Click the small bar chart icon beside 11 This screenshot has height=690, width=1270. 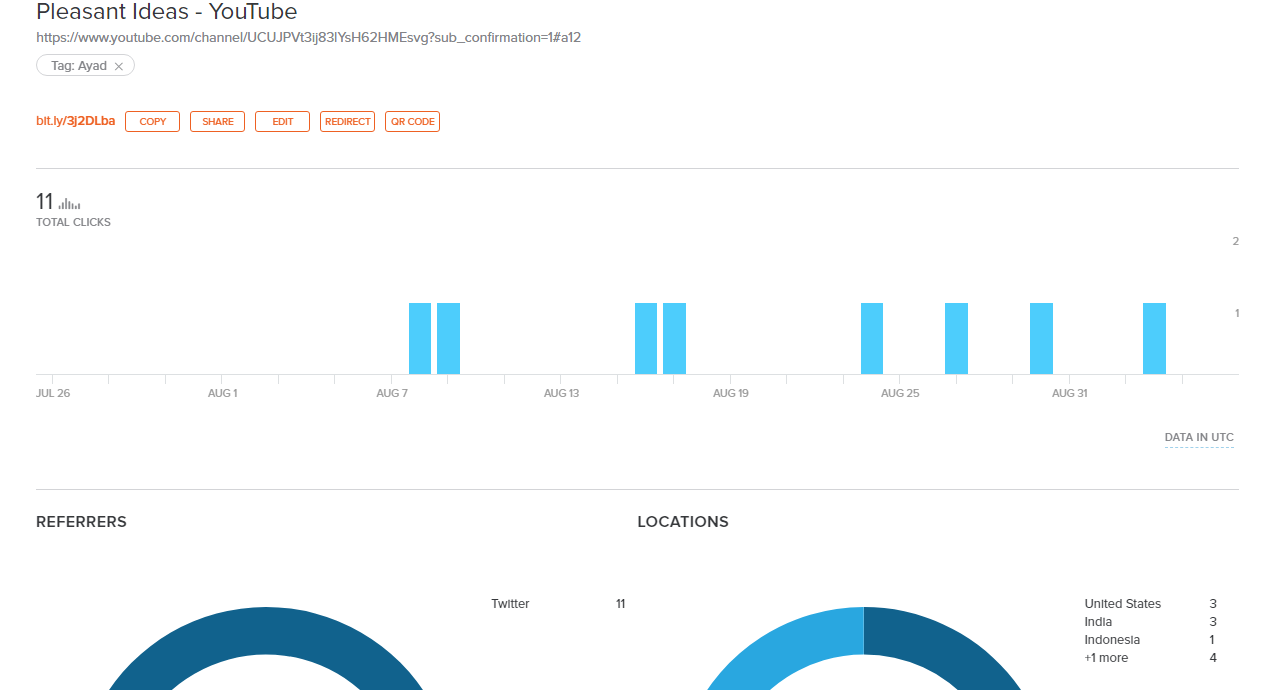(70, 204)
